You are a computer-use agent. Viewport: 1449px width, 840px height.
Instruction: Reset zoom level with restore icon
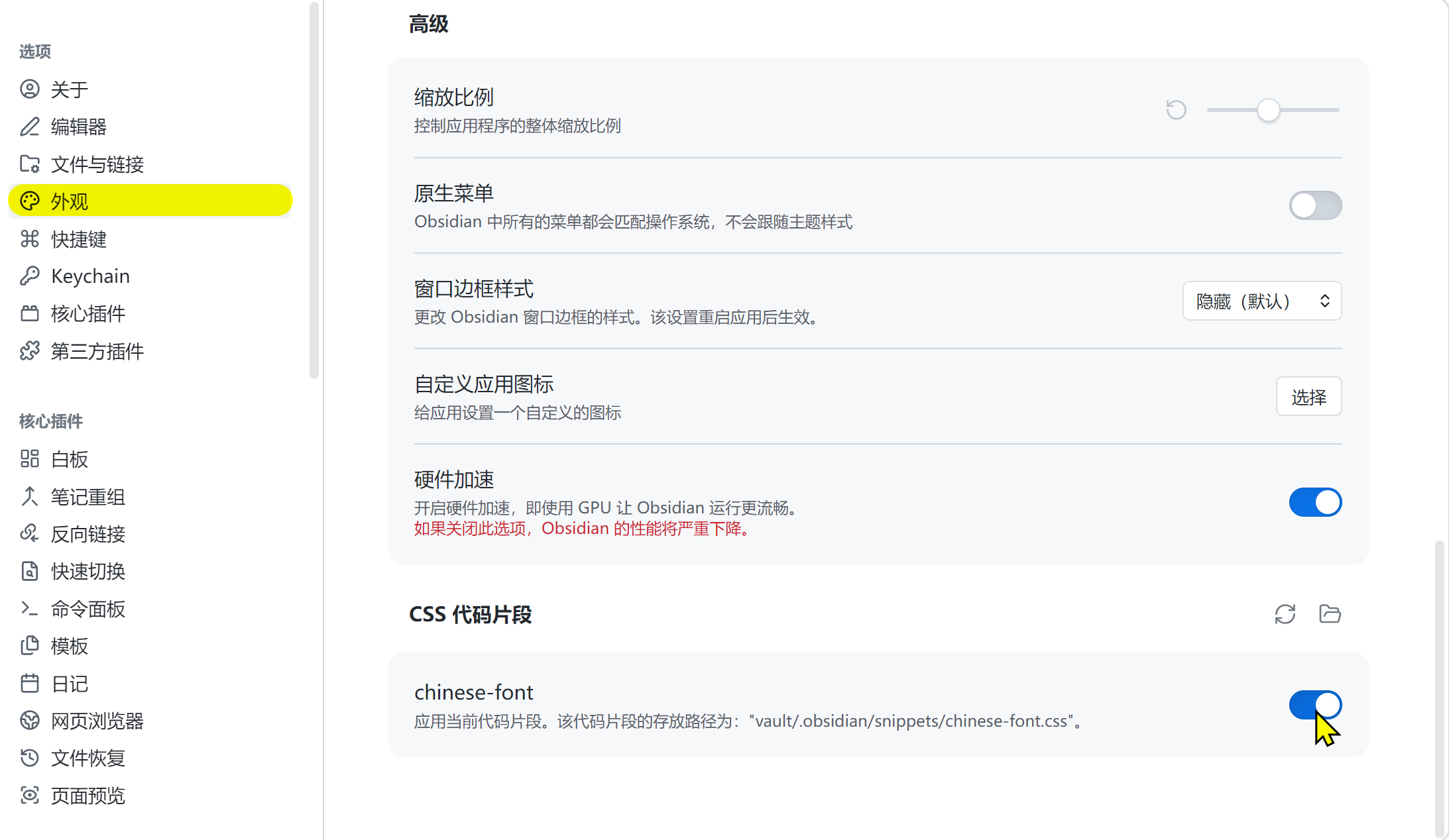pos(1176,110)
